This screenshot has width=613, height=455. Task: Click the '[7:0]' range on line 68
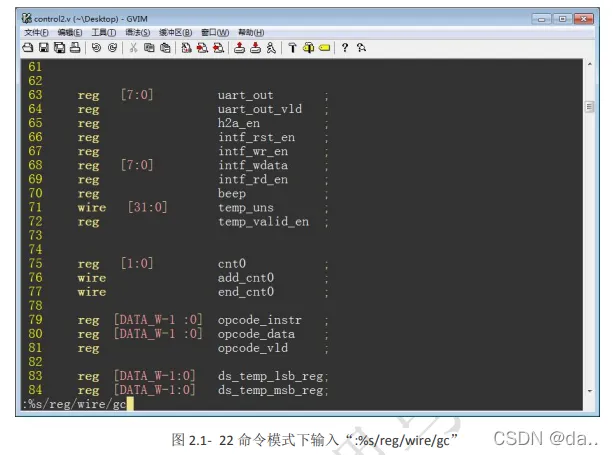[137, 165]
